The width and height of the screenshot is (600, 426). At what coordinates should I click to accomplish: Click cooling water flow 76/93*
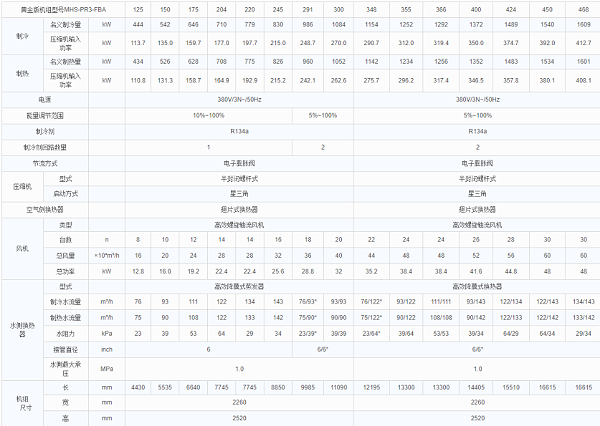click(x=308, y=302)
